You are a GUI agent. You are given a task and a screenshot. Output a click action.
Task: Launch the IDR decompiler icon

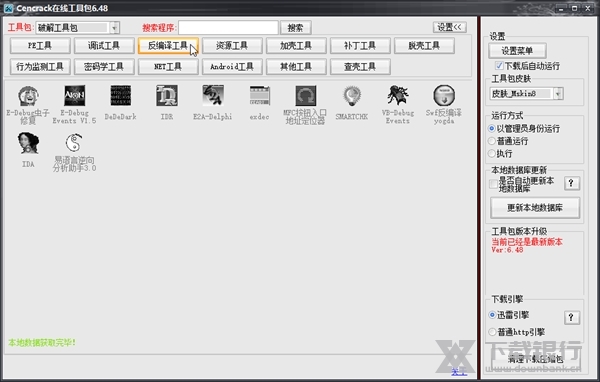tap(167, 96)
